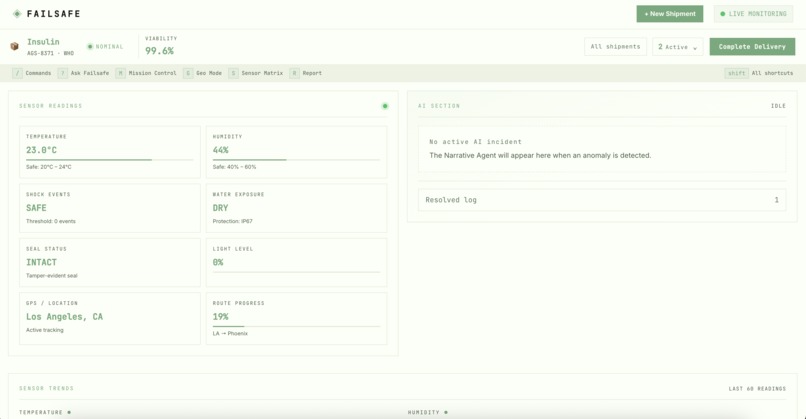Screen dimensions: 806x419
Task: Click the Sensor Trends heading
Action: coord(47,388)
